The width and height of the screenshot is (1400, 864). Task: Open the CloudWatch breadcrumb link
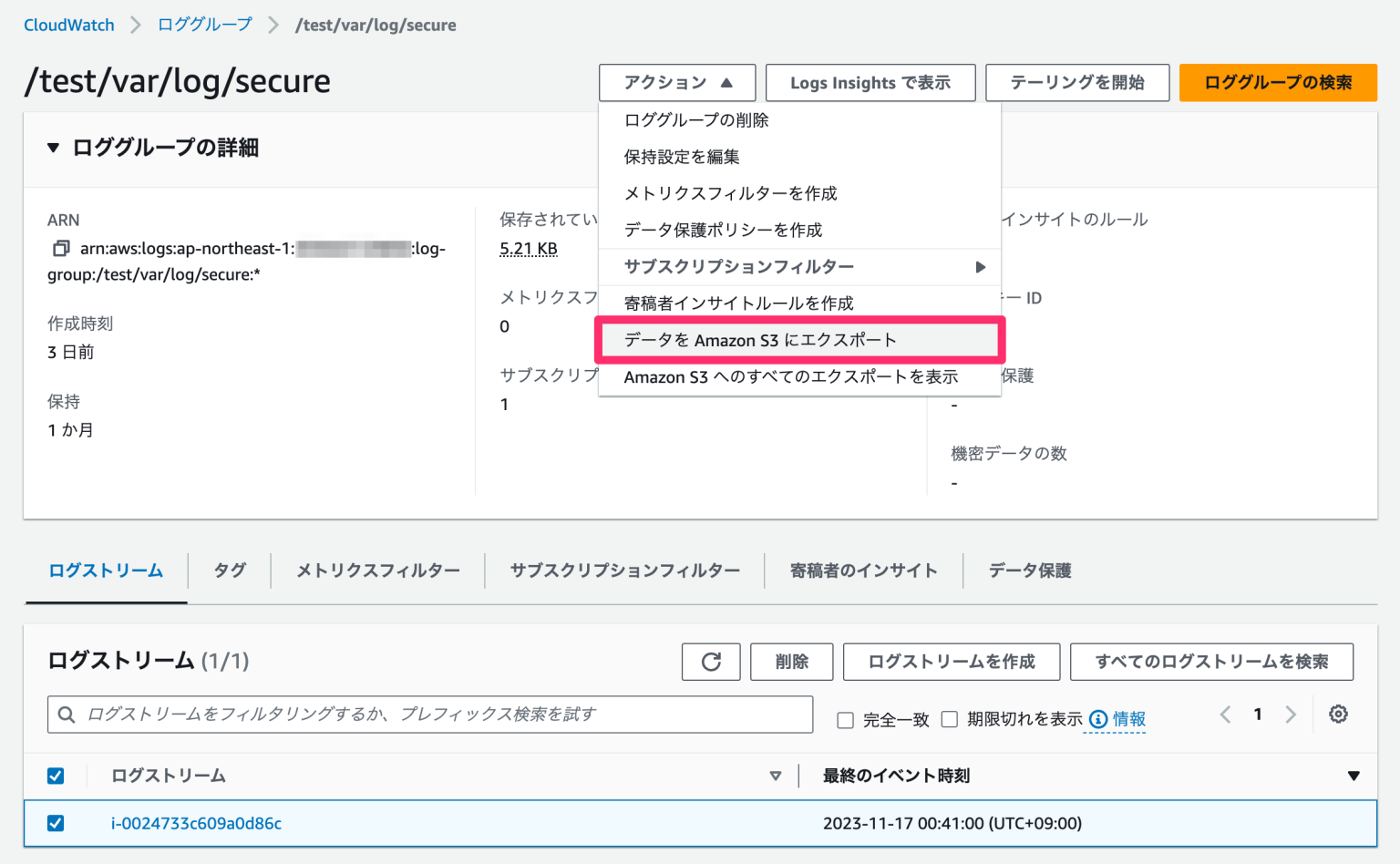(68, 25)
